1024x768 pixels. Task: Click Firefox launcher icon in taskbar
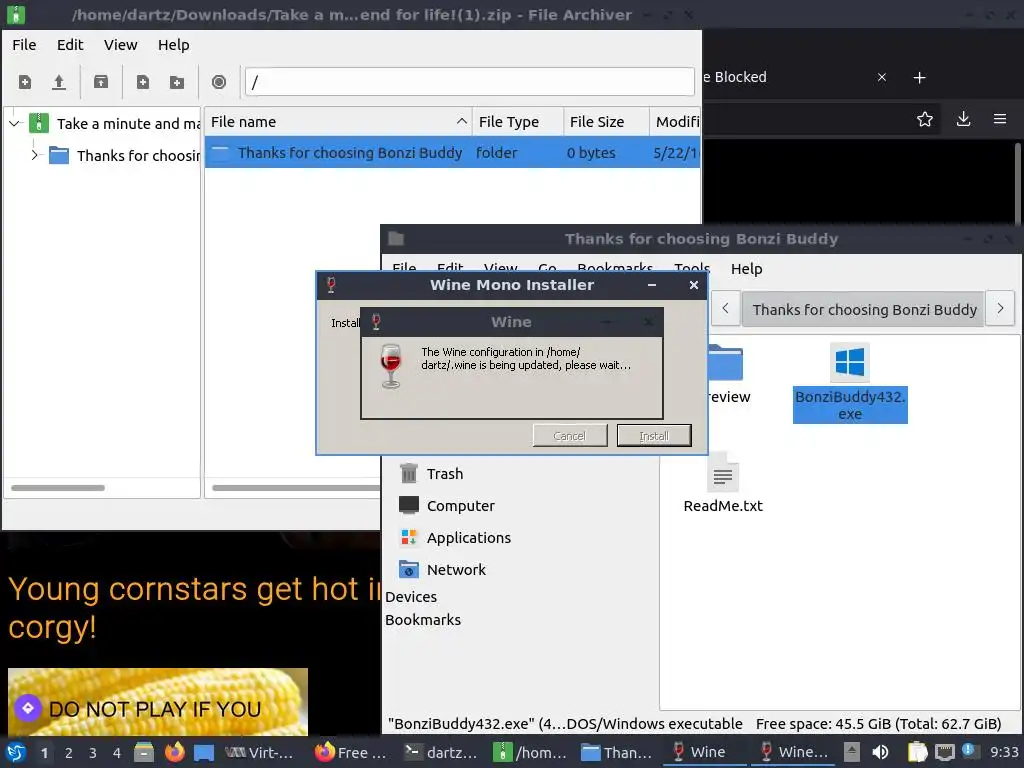pyautogui.click(x=174, y=752)
